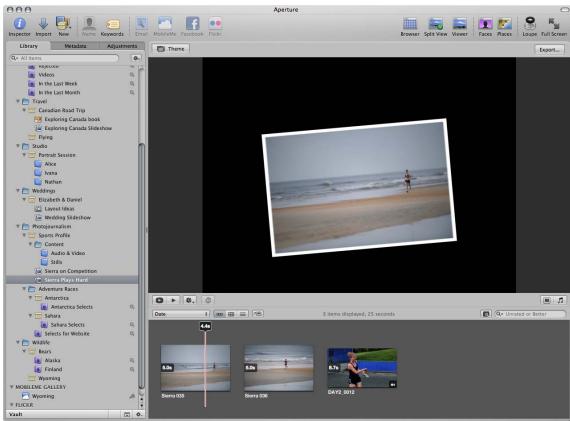
Task: Select Wedding Slideshow item
Action: [x=67, y=217]
